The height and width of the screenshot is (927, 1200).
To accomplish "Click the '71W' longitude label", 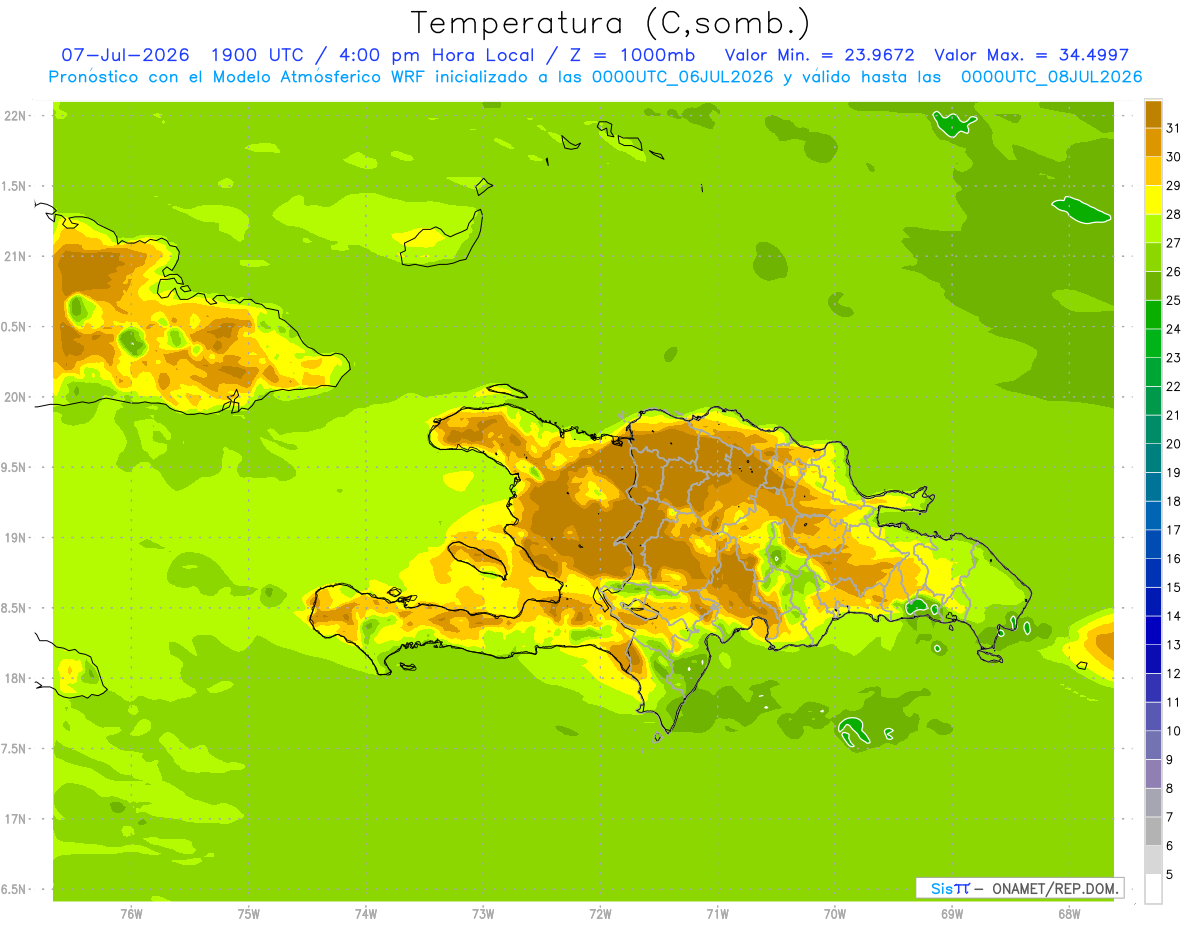I will (x=717, y=913).
